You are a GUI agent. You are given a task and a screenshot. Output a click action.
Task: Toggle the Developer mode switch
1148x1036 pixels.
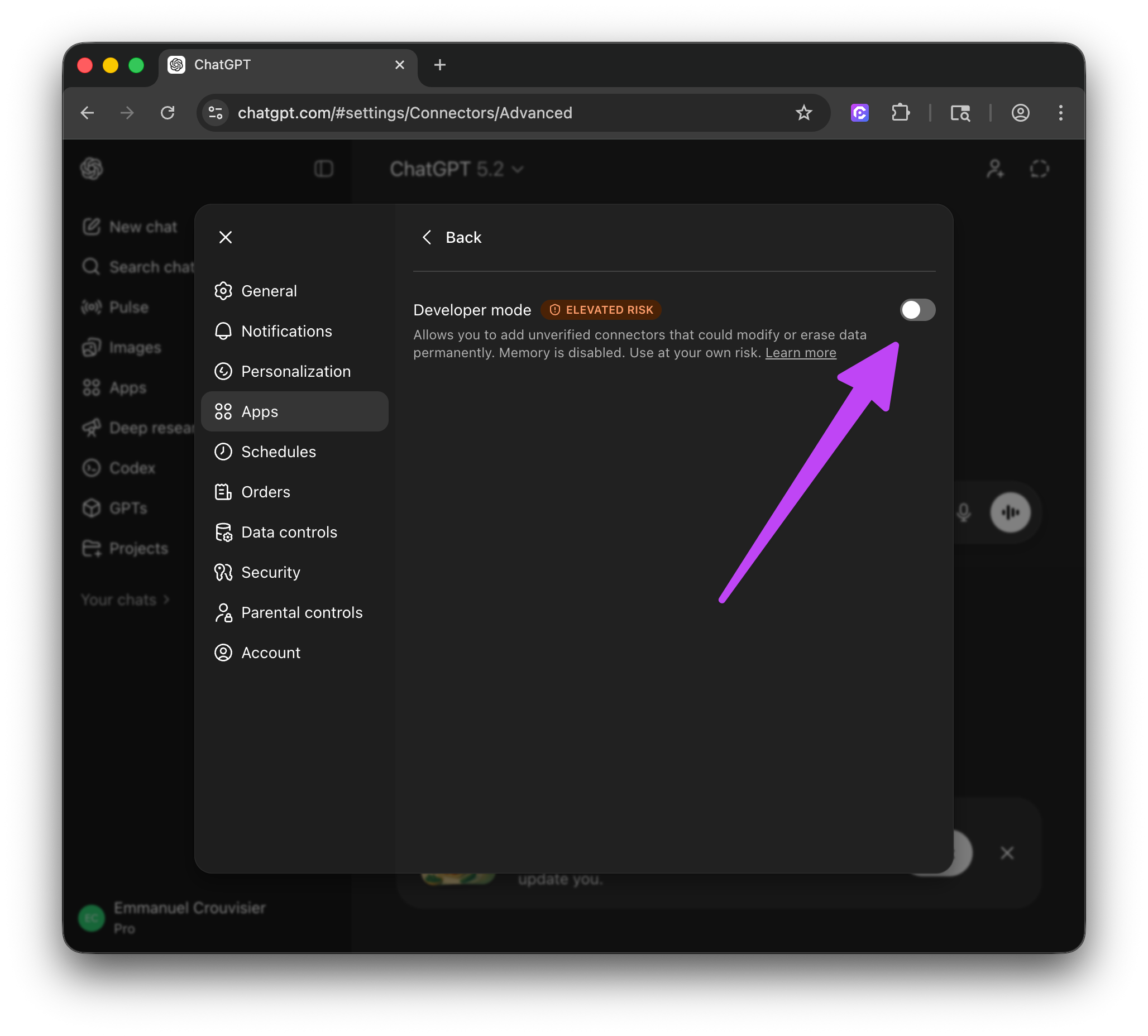pyautogui.click(x=917, y=310)
